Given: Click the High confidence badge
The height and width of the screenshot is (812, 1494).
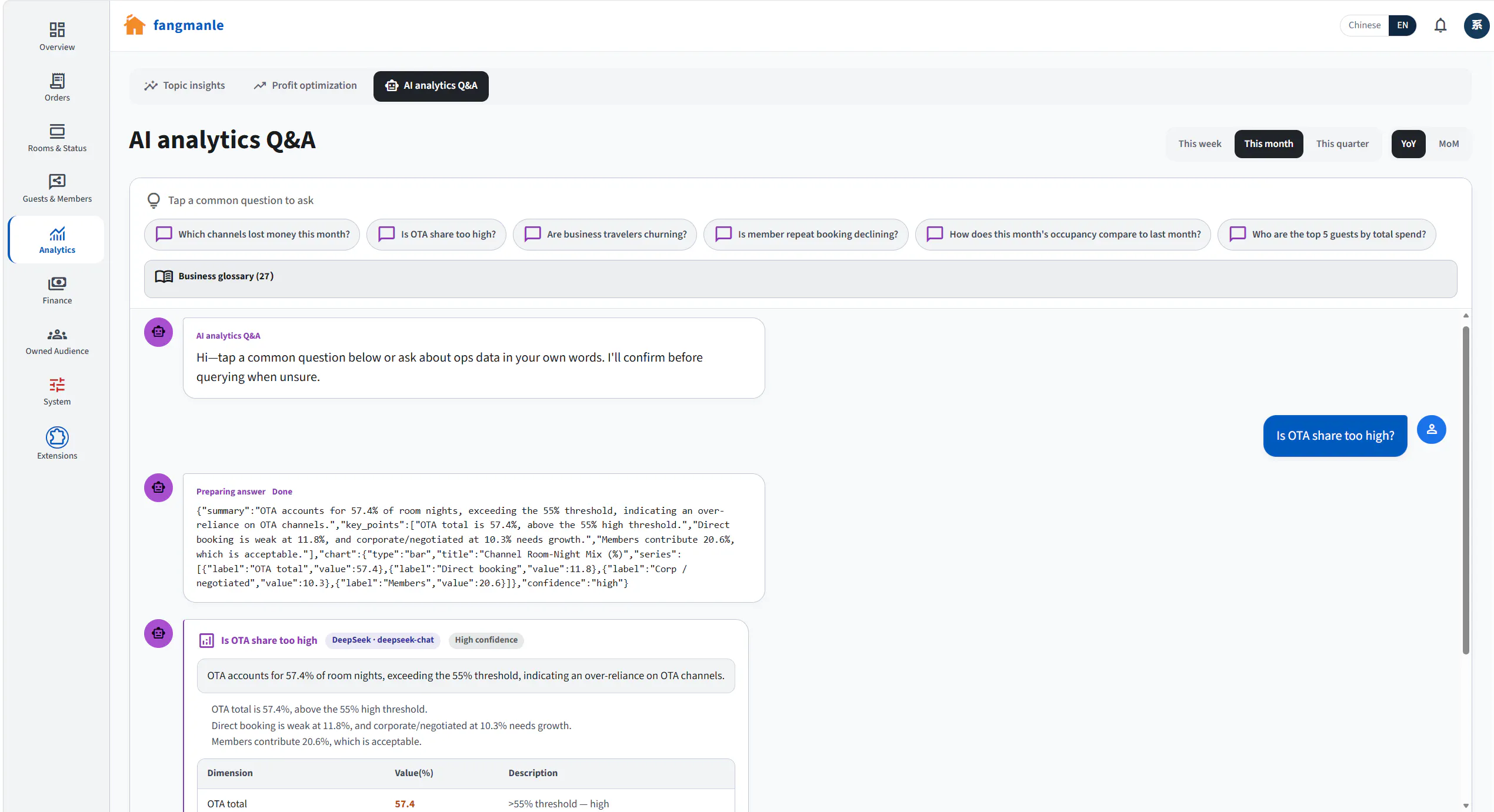Looking at the screenshot, I should coord(486,640).
